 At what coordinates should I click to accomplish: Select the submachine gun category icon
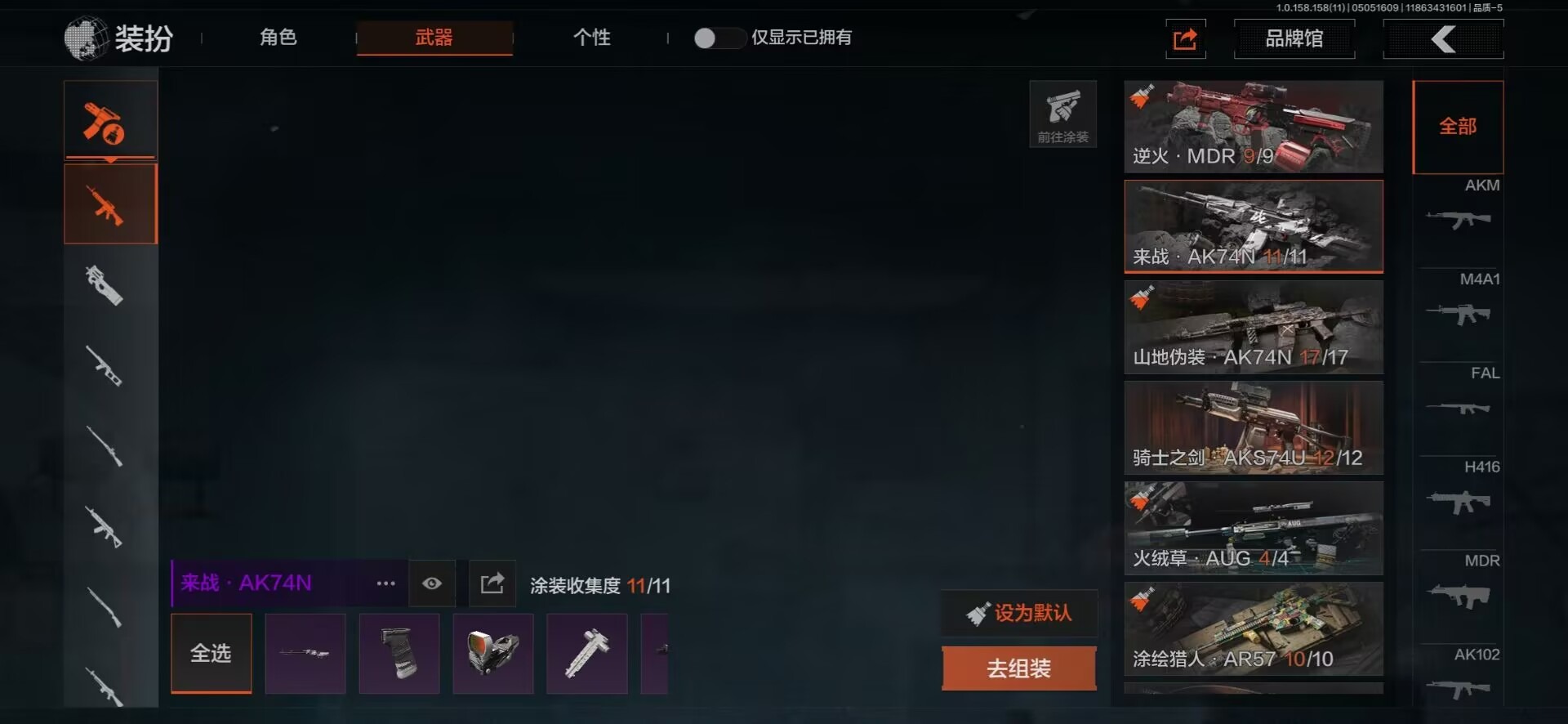point(105,286)
